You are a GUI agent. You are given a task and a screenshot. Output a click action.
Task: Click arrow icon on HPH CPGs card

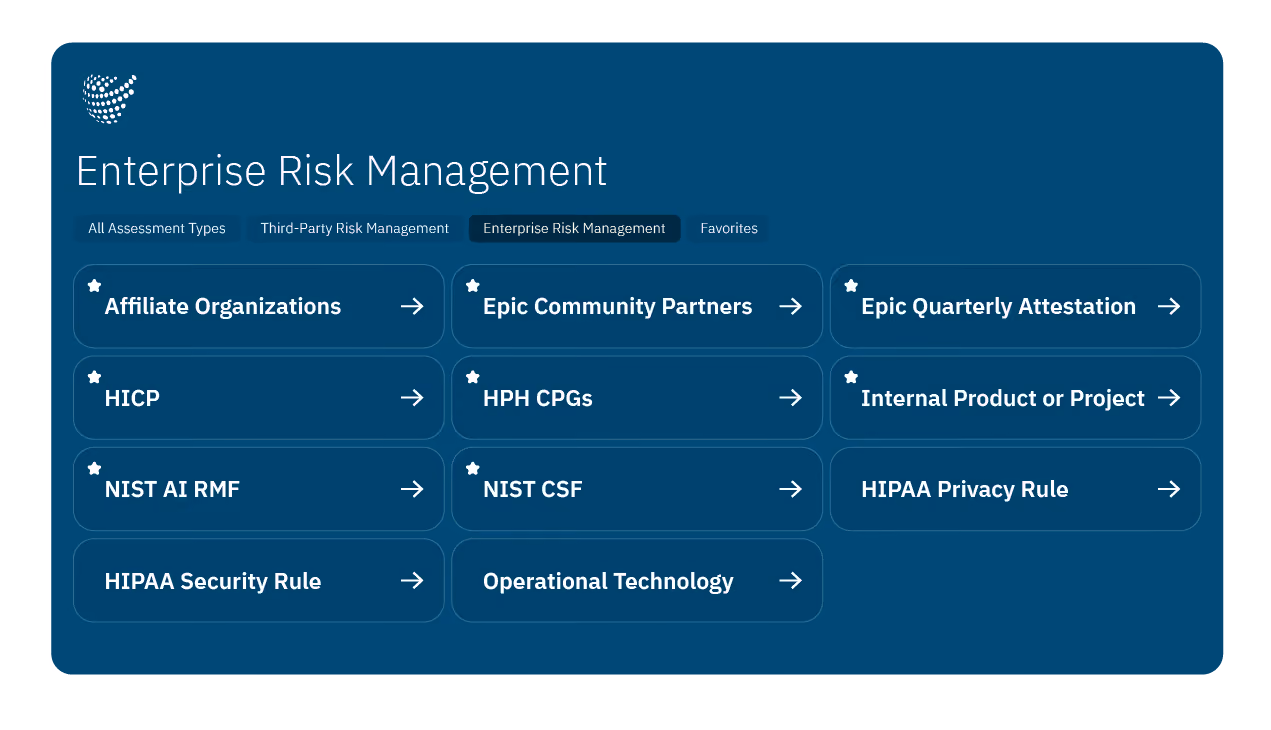click(x=790, y=398)
